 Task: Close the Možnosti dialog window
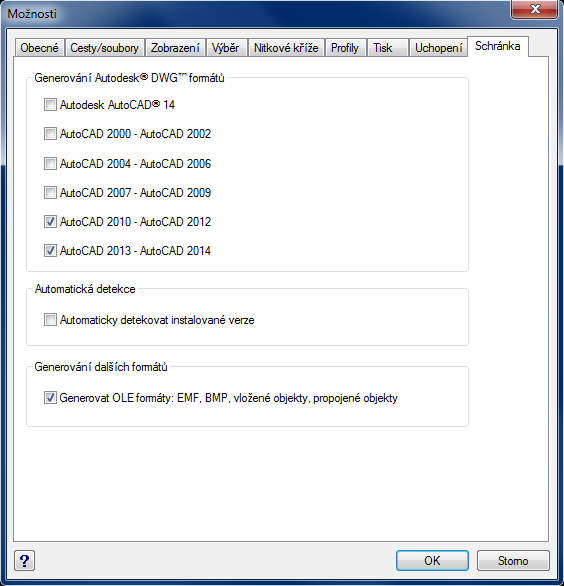pyautogui.click(x=535, y=9)
